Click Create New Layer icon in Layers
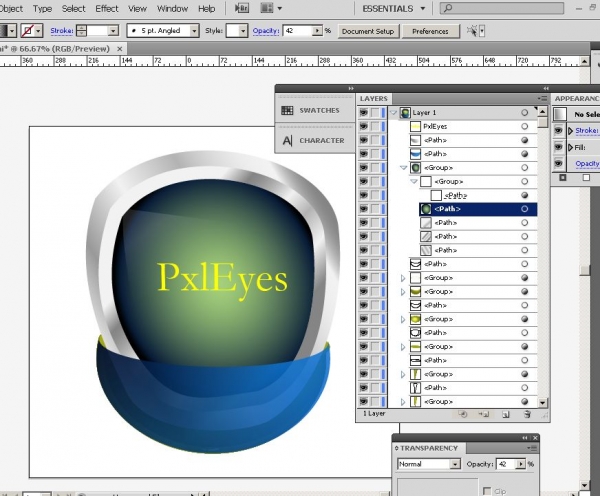 click(506, 414)
